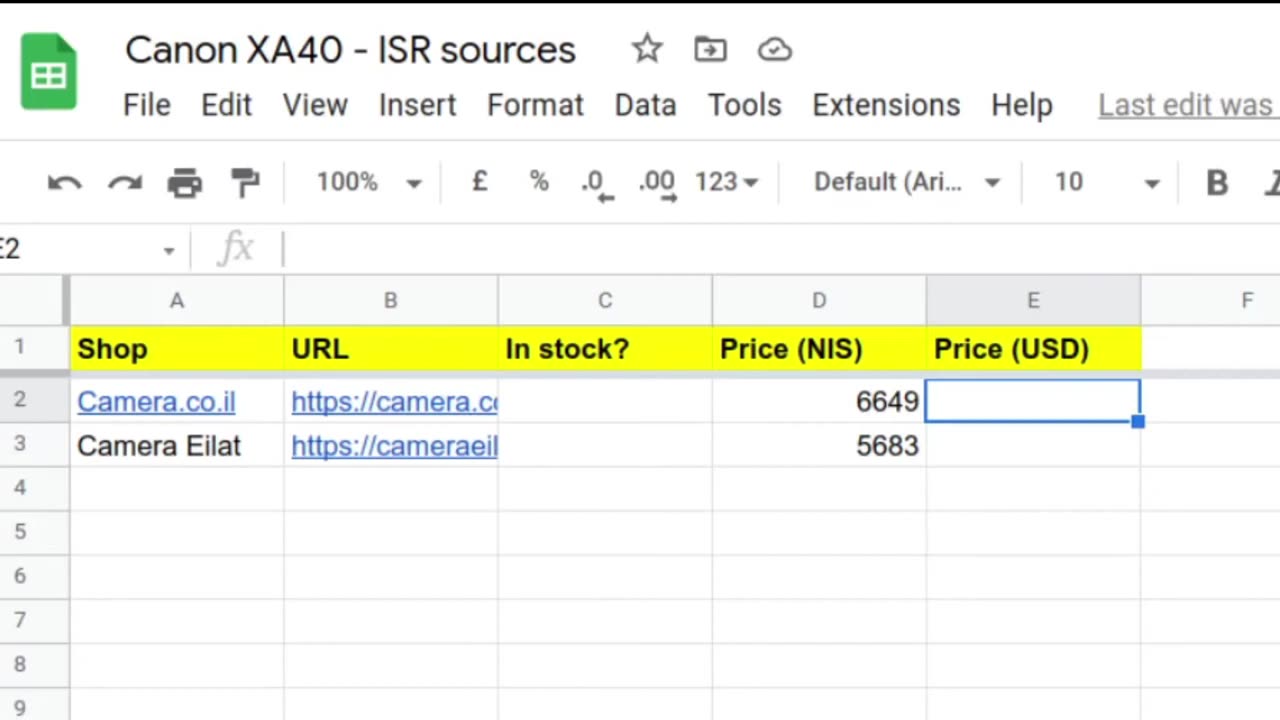This screenshot has width=1280, height=720.
Task: Open the Tools menu
Action: (x=745, y=105)
